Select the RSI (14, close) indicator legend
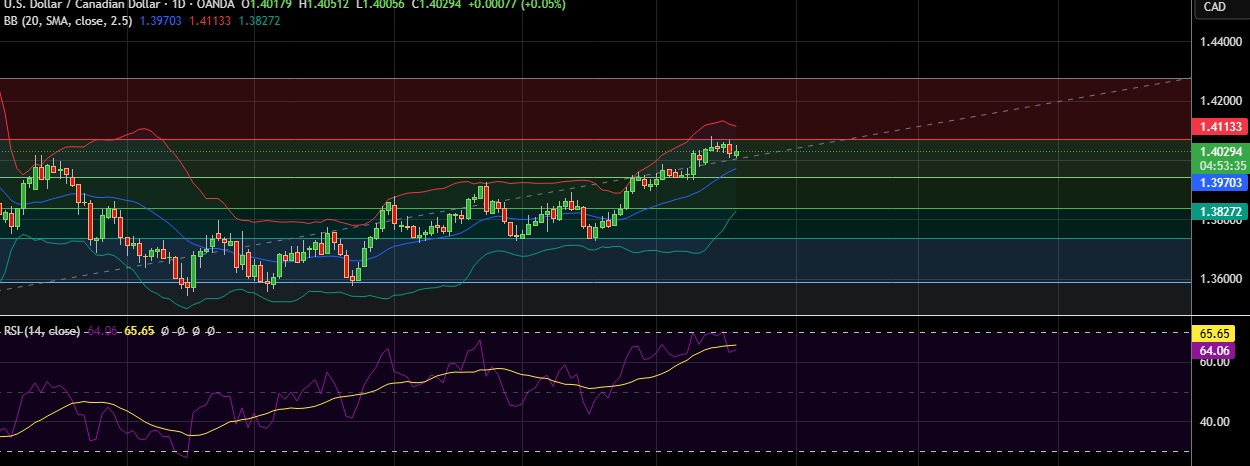1250x466 pixels. 42,330
